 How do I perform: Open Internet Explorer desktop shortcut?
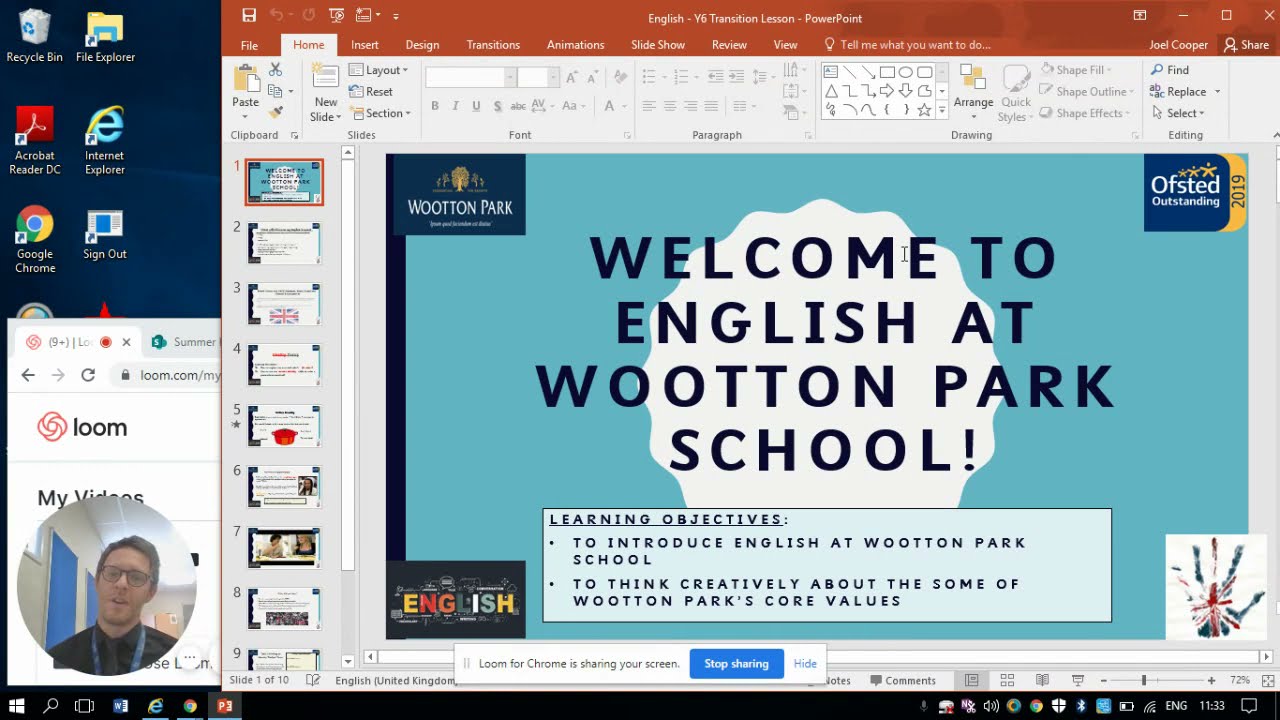[x=105, y=142]
